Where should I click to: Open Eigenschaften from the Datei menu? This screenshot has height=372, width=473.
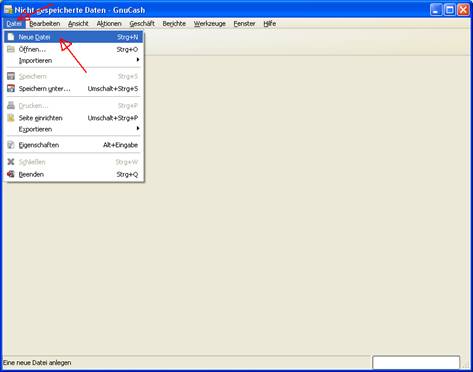point(73,145)
